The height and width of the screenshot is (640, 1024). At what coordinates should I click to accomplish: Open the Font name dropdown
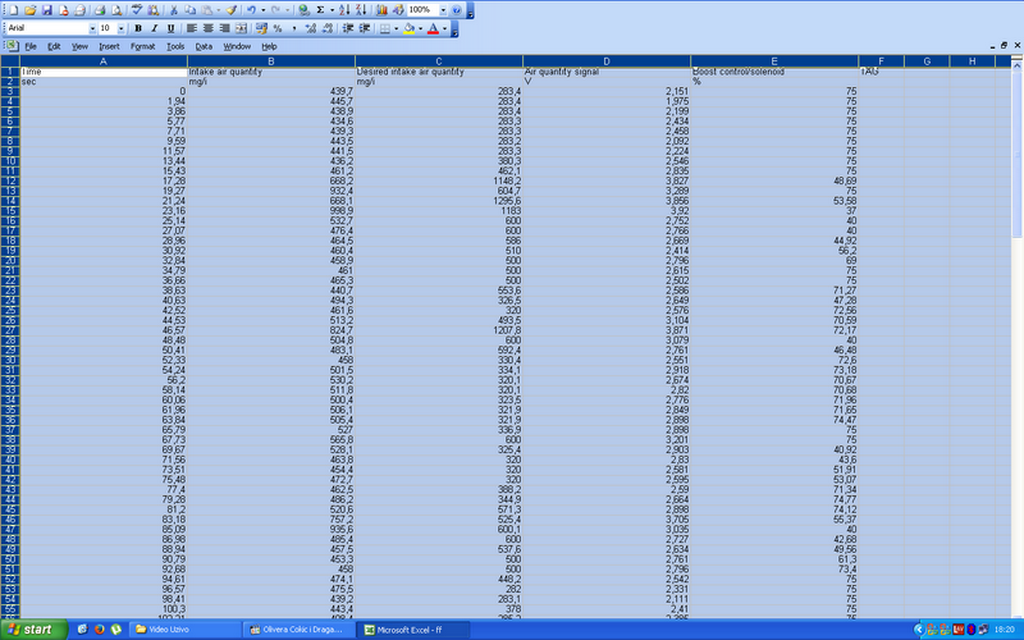coord(92,28)
